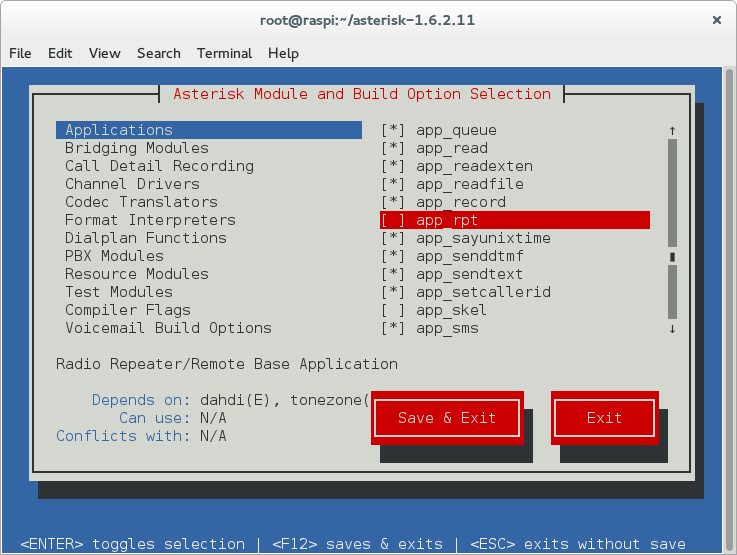Click the Save & Exit button
Screen dimensions: 737x555
[x=447, y=418]
